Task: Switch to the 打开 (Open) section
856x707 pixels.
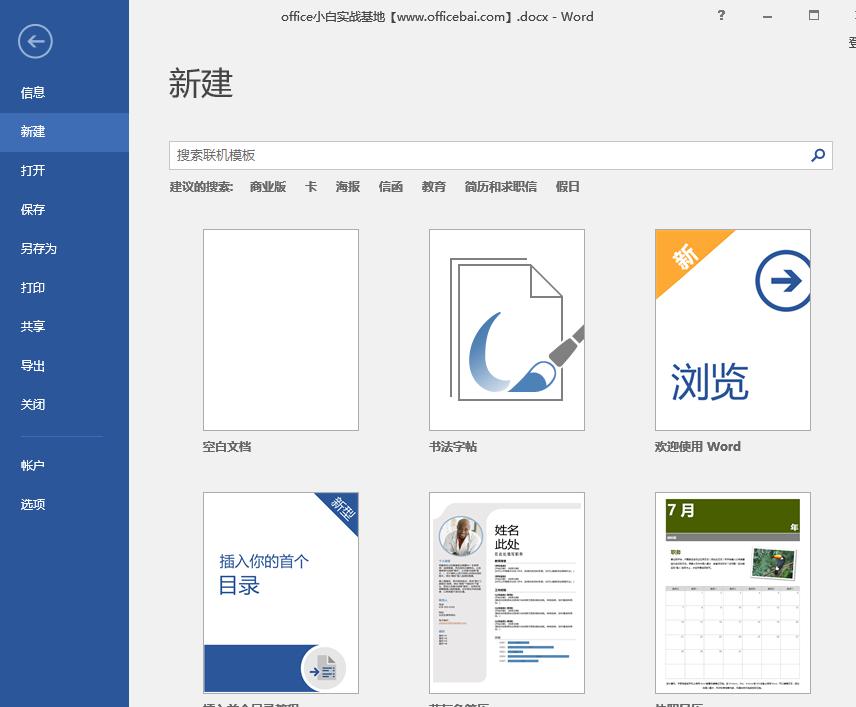Action: pyautogui.click(x=33, y=170)
